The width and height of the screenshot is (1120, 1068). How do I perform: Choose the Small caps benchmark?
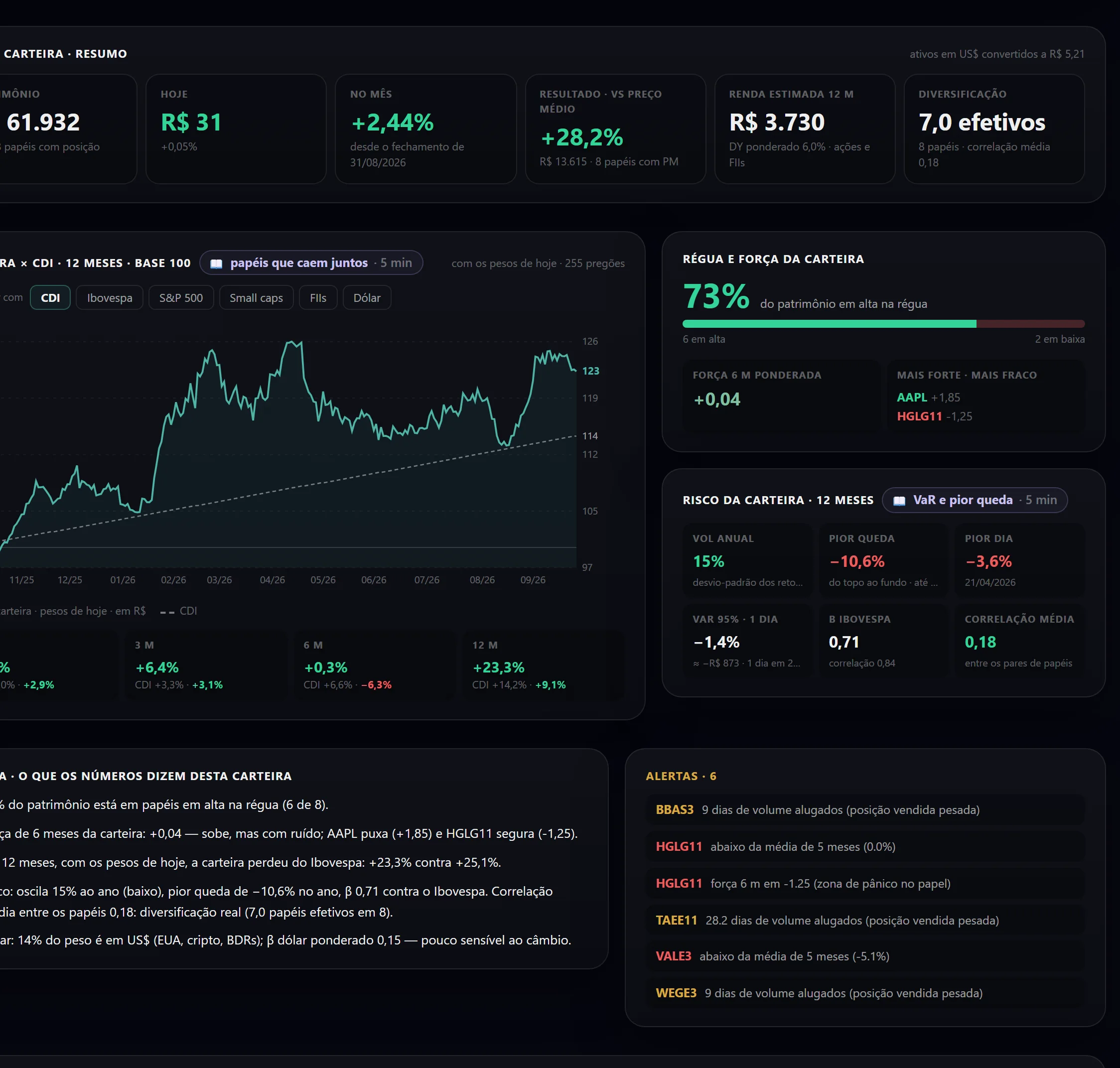tap(256, 298)
